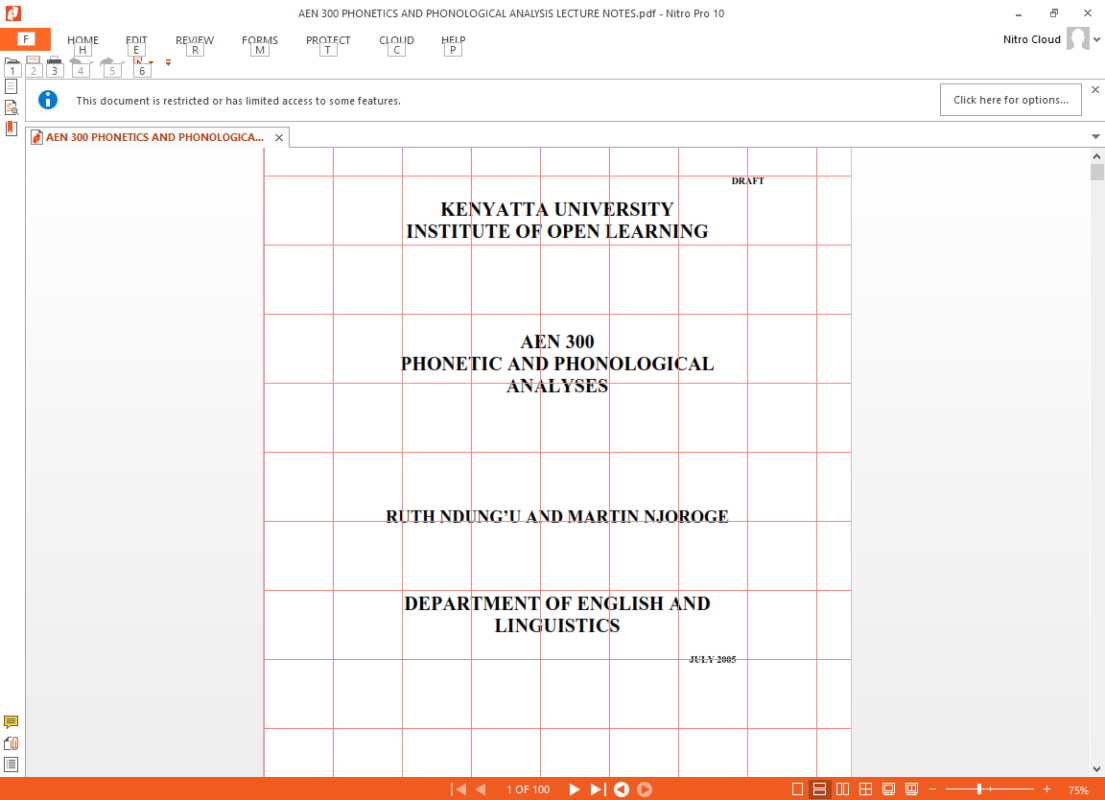Open the REVIEW ribbon tab
Screen dimensions: 1105x800
pyautogui.click(x=195, y=40)
